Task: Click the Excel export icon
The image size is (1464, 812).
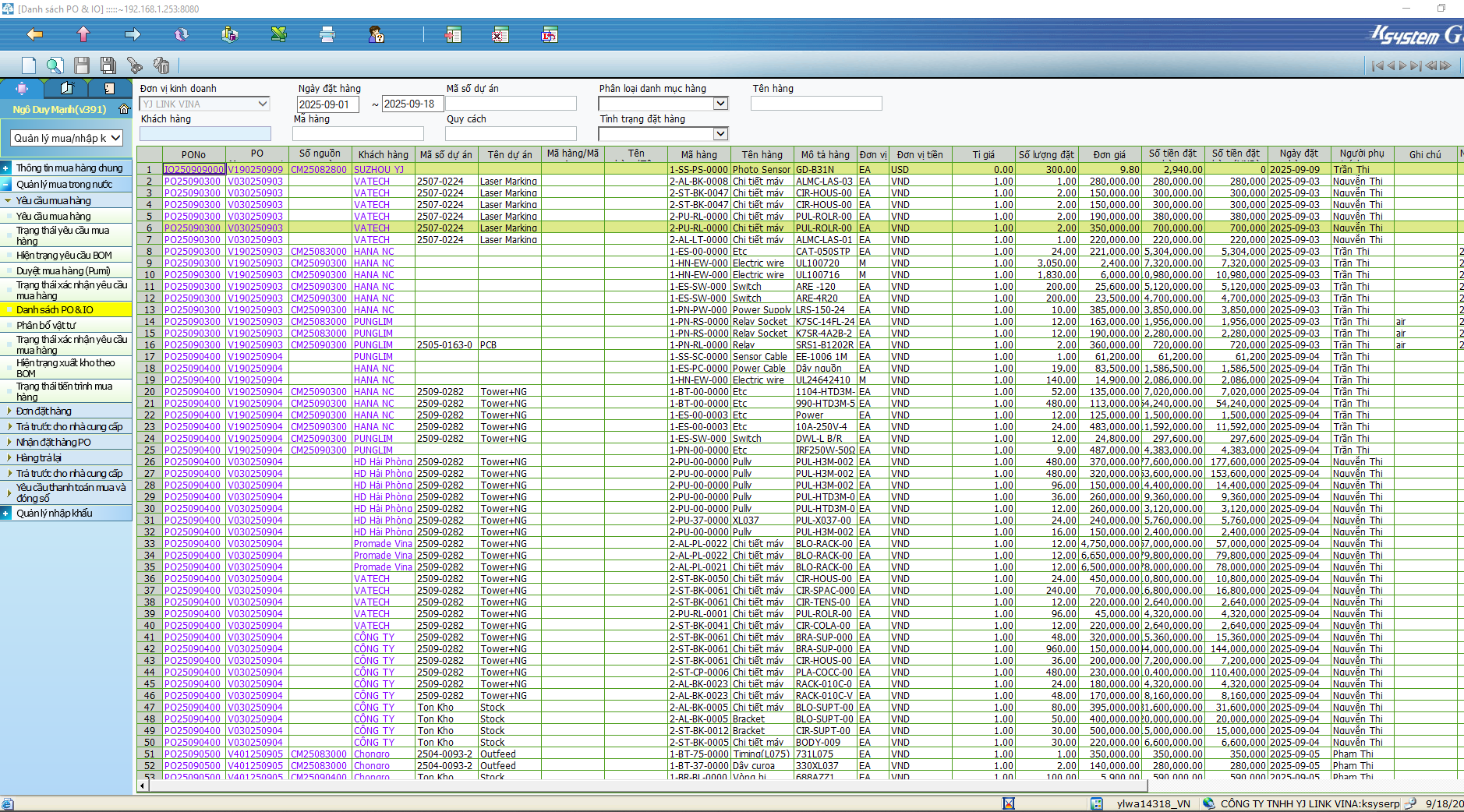Action: tap(278, 34)
